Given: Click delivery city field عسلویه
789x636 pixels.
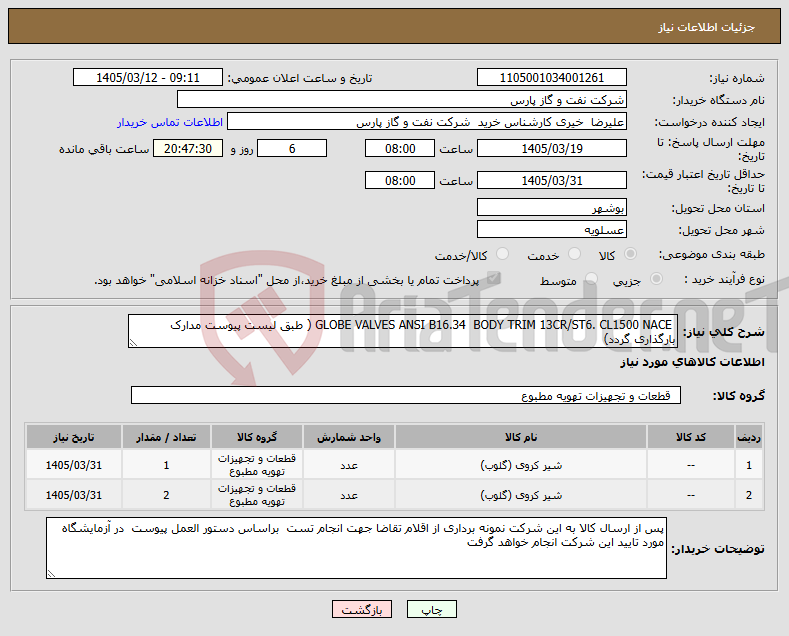Looking at the screenshot, I should (x=551, y=229).
